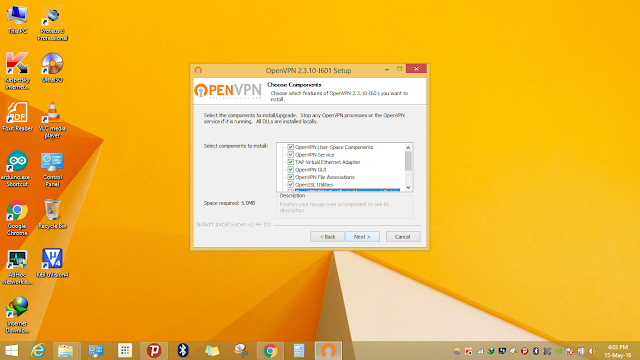Screen dimensions: 640x360
Task: Toggle the OpenSSL Utilities checkbox
Action: (x=291, y=184)
